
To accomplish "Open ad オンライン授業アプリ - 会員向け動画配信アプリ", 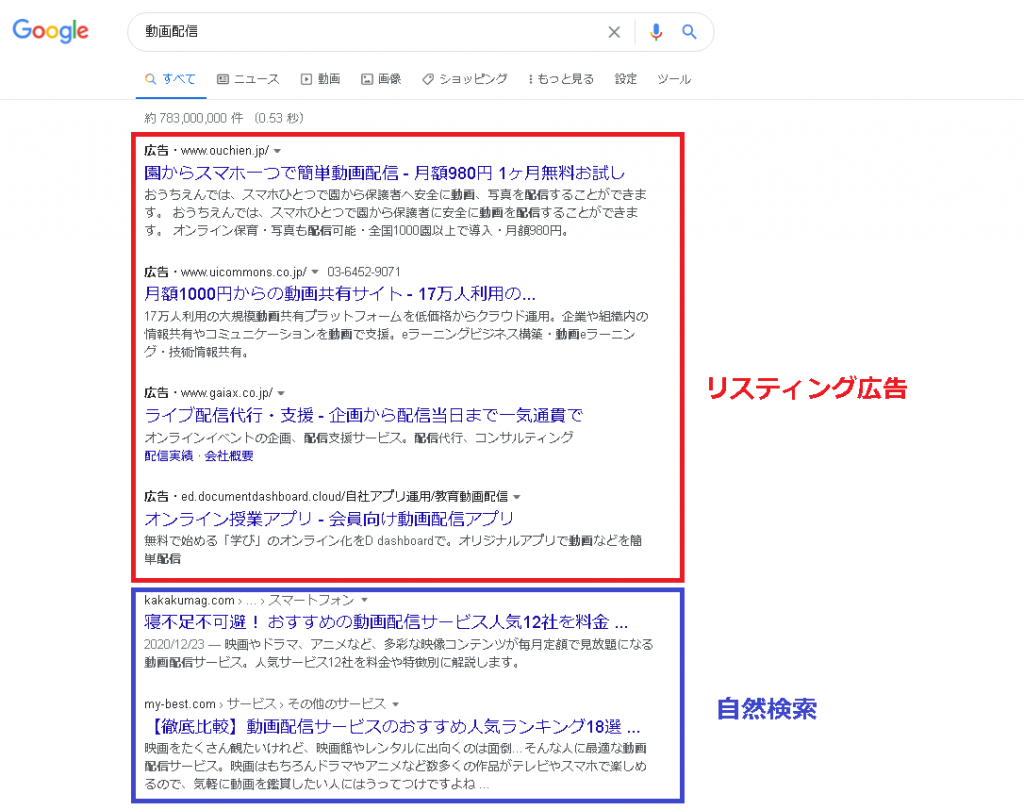I will click(x=329, y=519).
